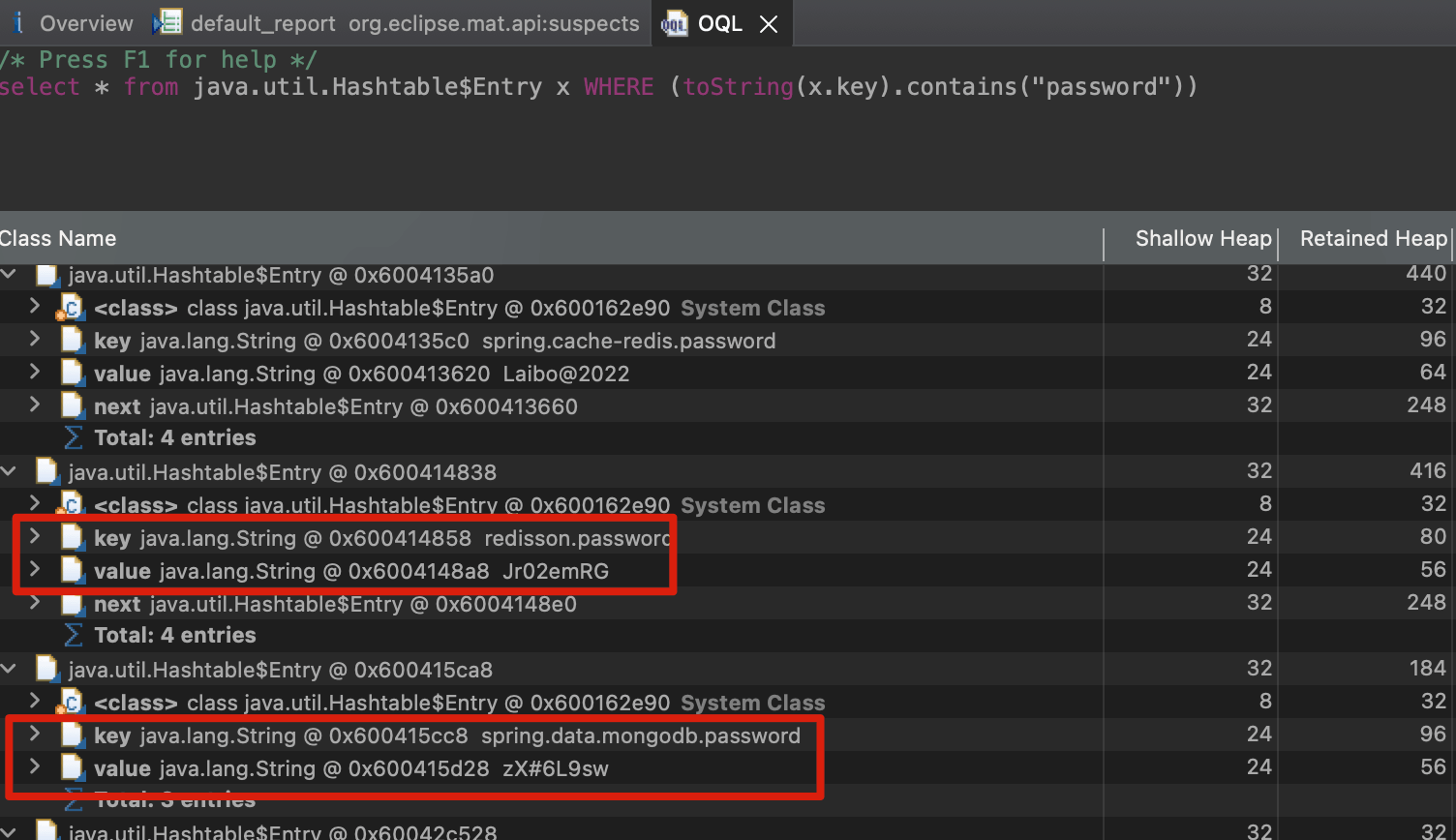Click the icon of the Jr02emRG value
The image size is (1456, 840).
point(73,571)
